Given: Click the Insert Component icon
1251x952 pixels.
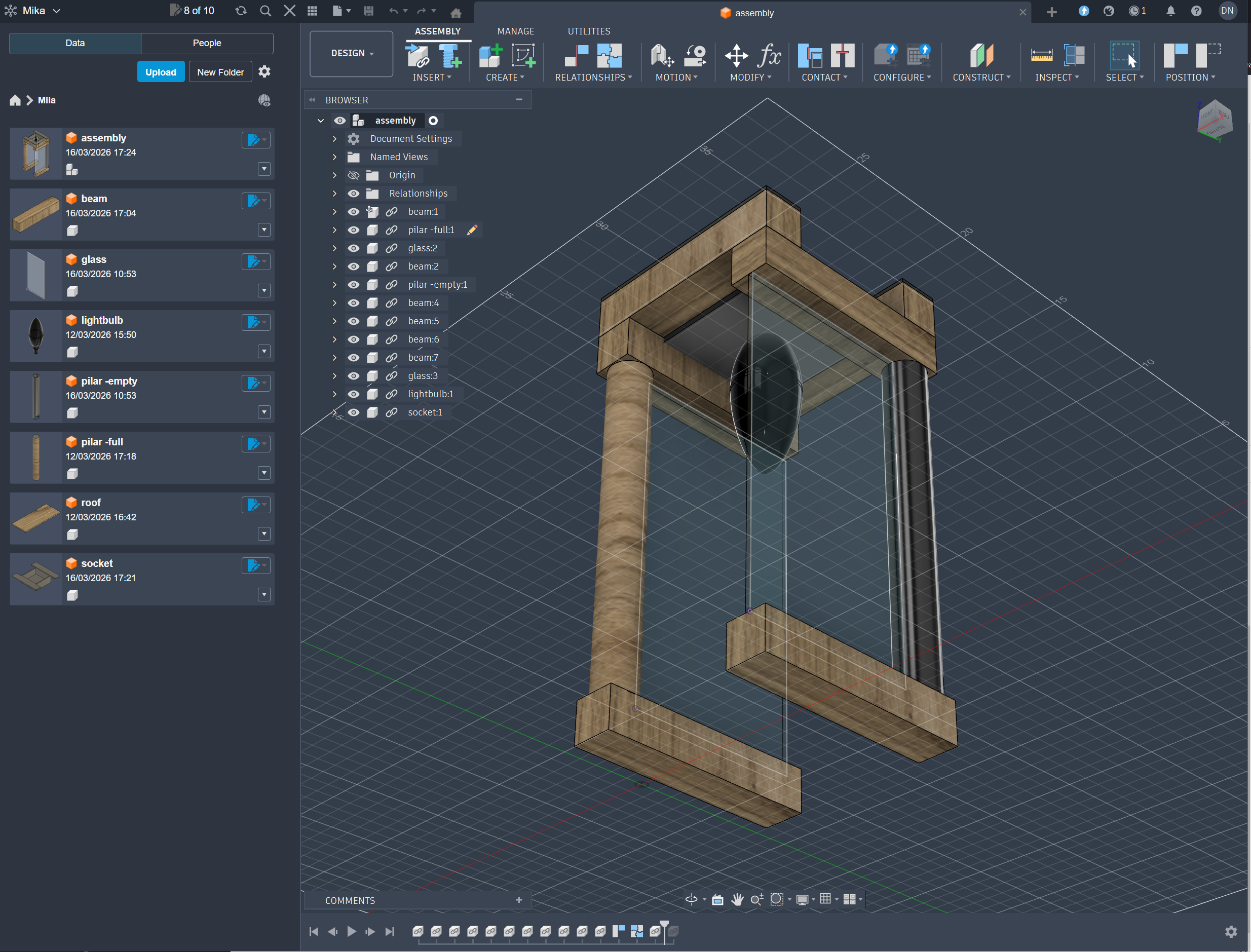Looking at the screenshot, I should 418,56.
